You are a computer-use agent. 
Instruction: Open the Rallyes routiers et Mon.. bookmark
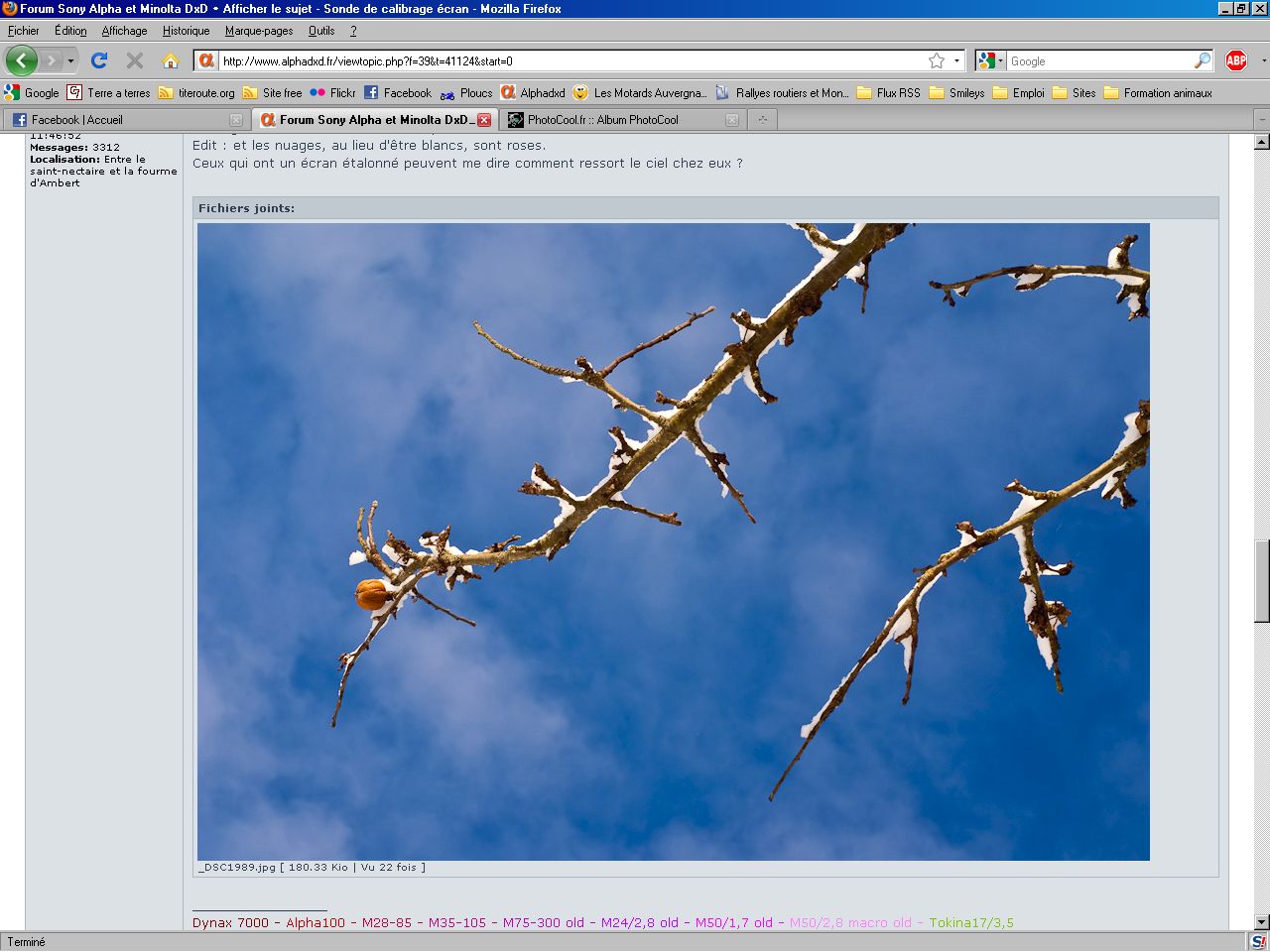click(x=782, y=92)
